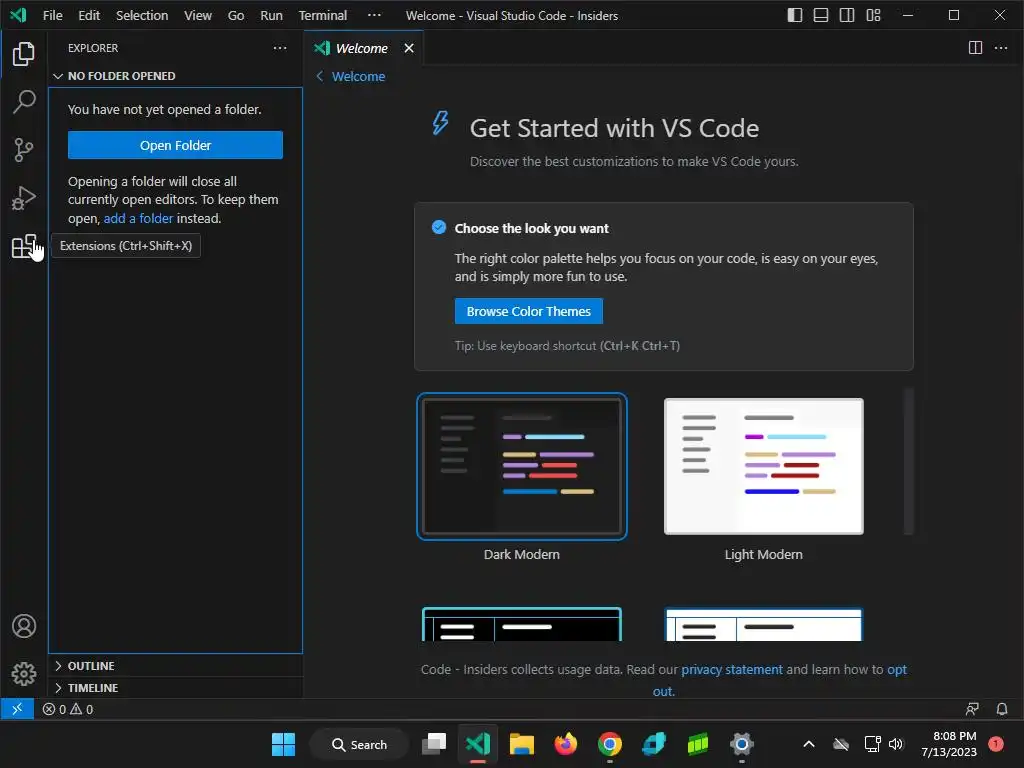Mark the 'Choose the look you want' step checkmark
This screenshot has height=768, width=1024.
439,227
